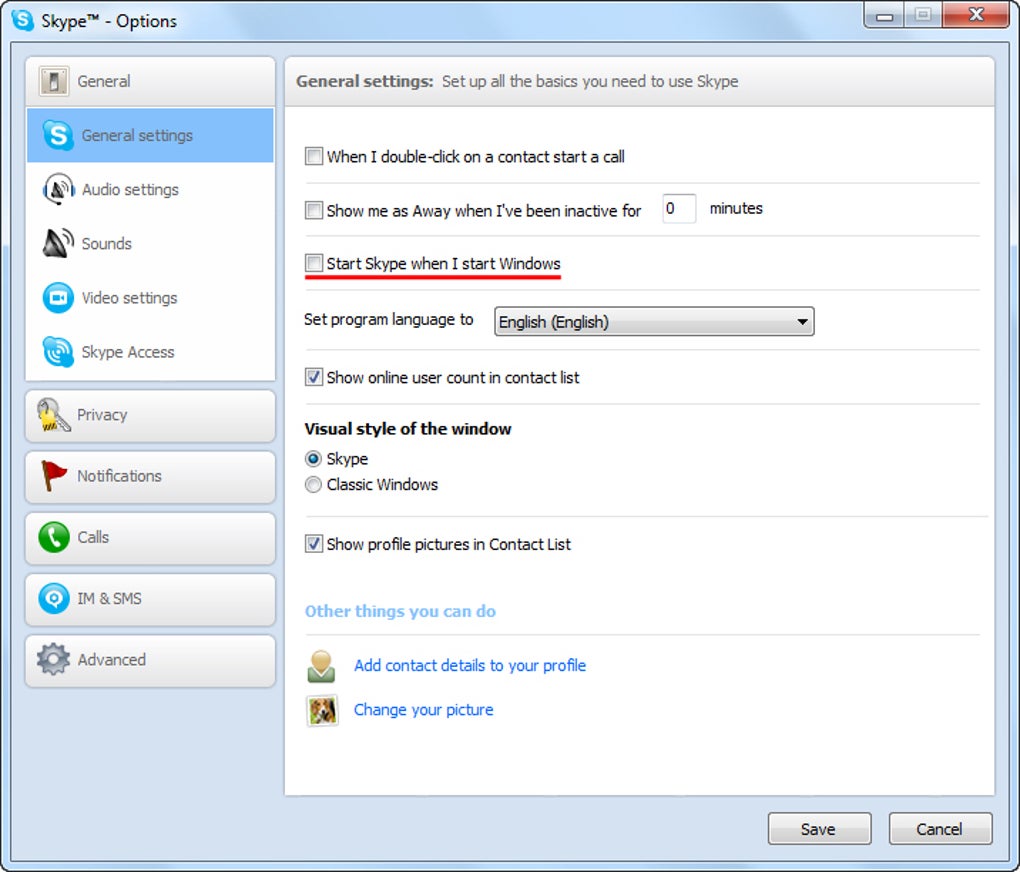
Task: Click the Privacy keys icon
Action: click(53, 415)
